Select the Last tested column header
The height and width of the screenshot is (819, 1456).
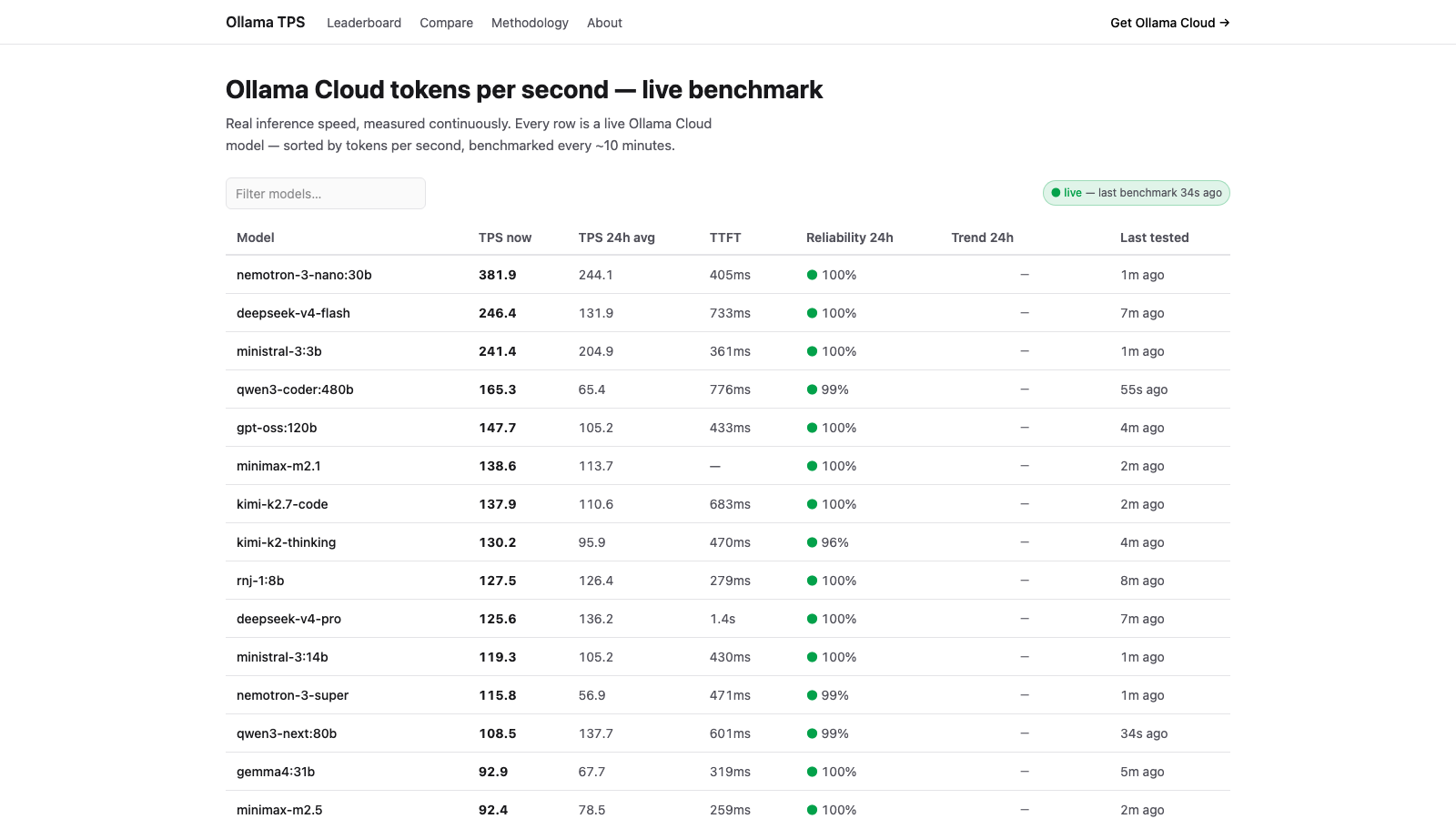pyautogui.click(x=1155, y=238)
